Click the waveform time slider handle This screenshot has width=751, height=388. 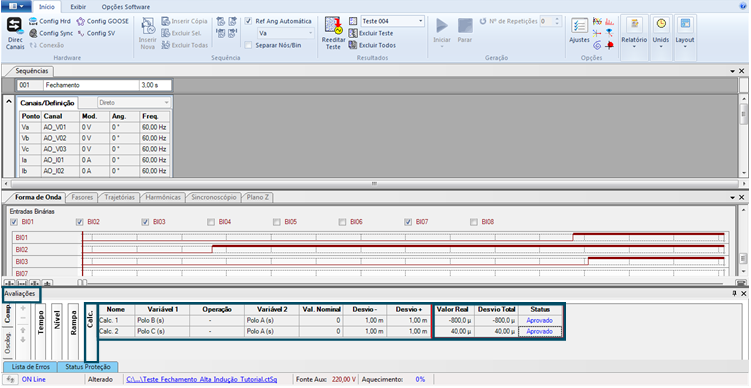(x=83, y=283)
